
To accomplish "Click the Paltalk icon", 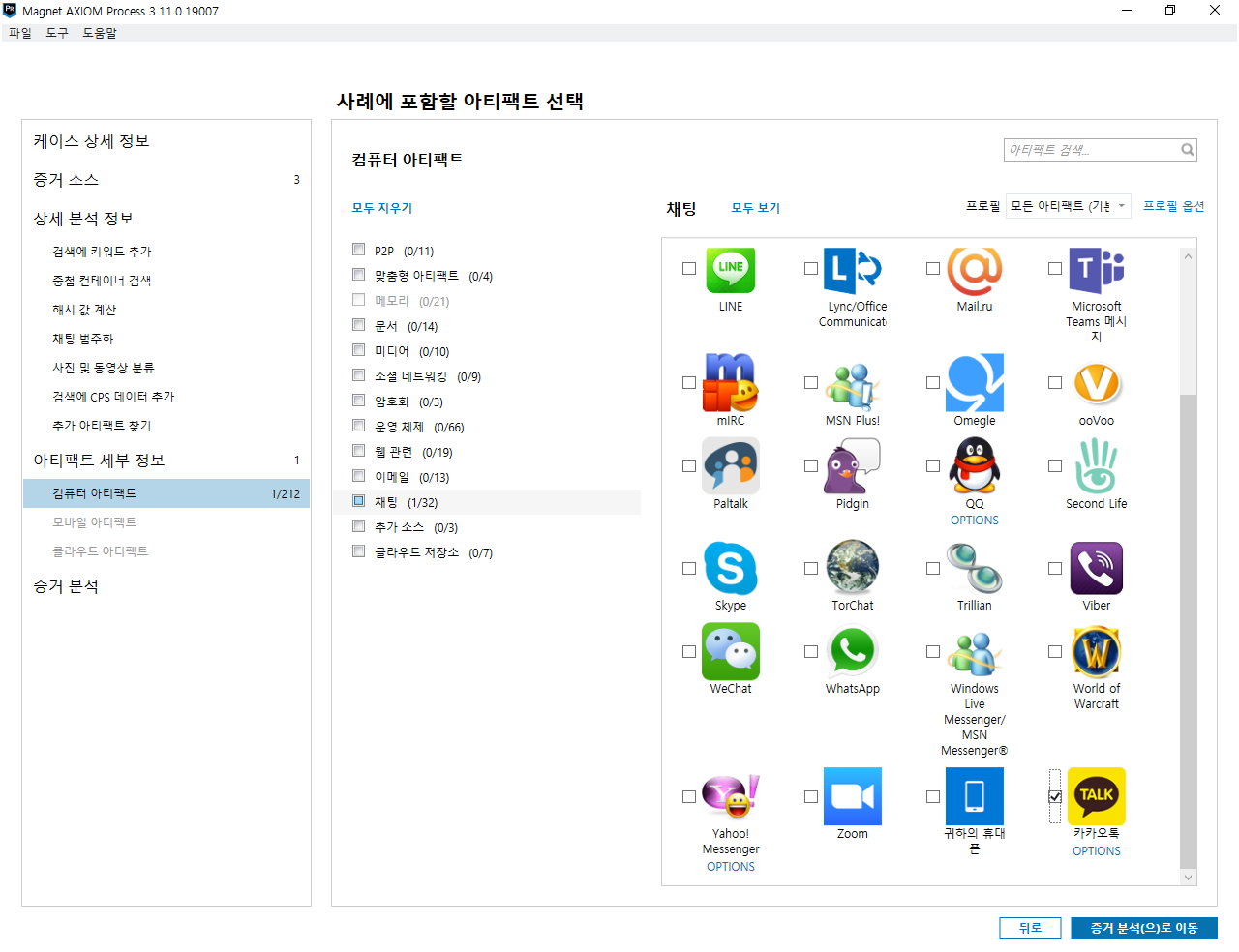I will coord(731,465).
